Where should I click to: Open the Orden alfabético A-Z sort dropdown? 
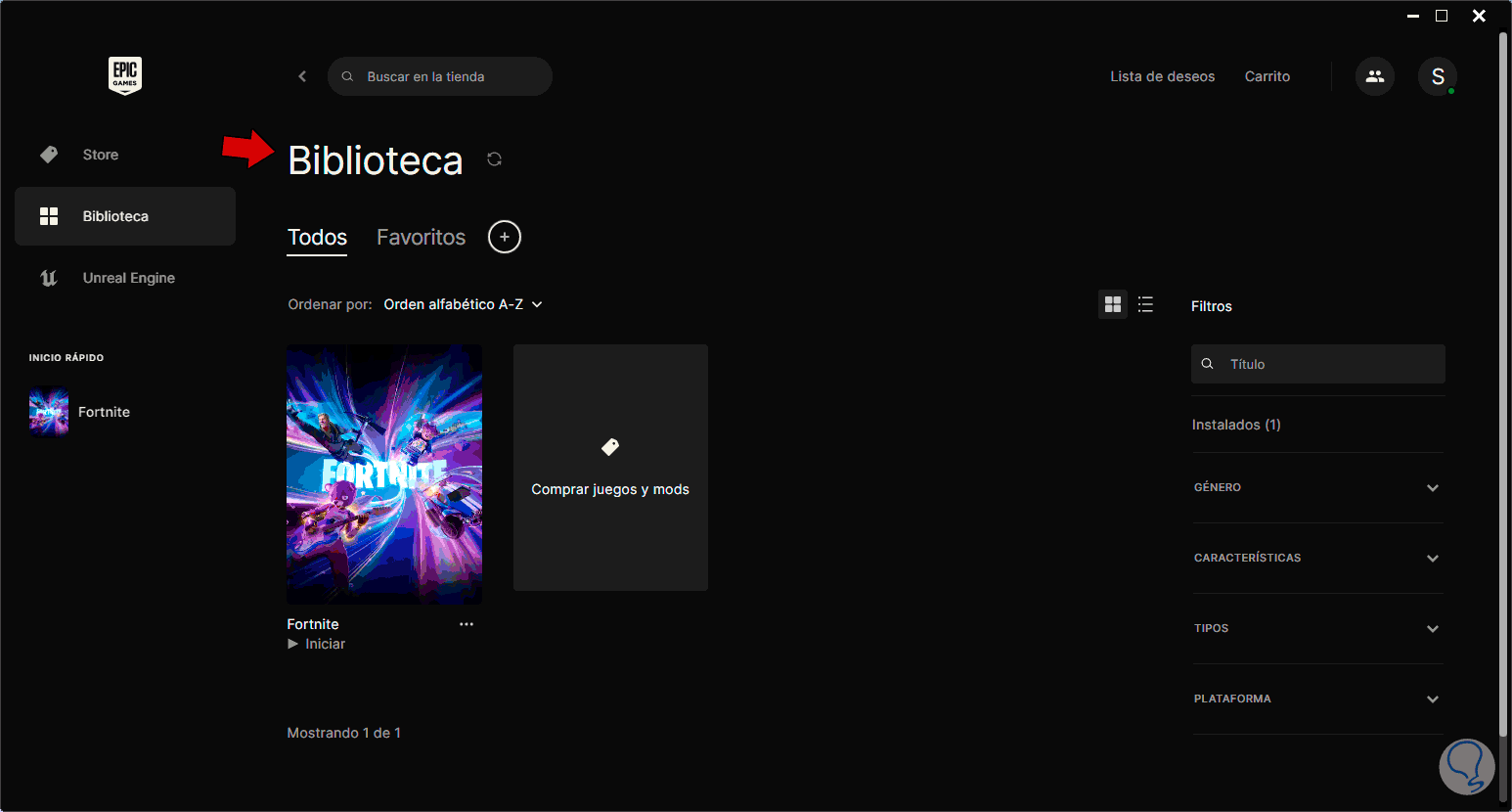tap(463, 304)
